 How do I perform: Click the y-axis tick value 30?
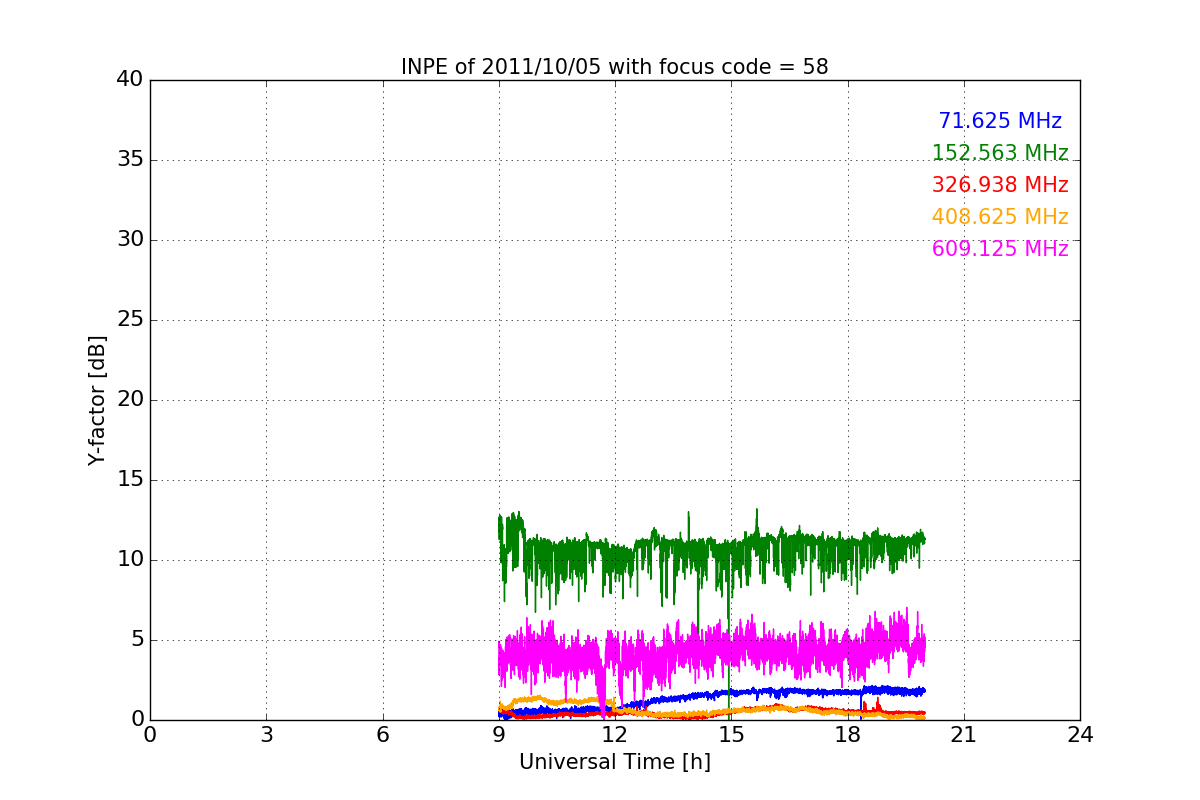pyautogui.click(x=130, y=240)
